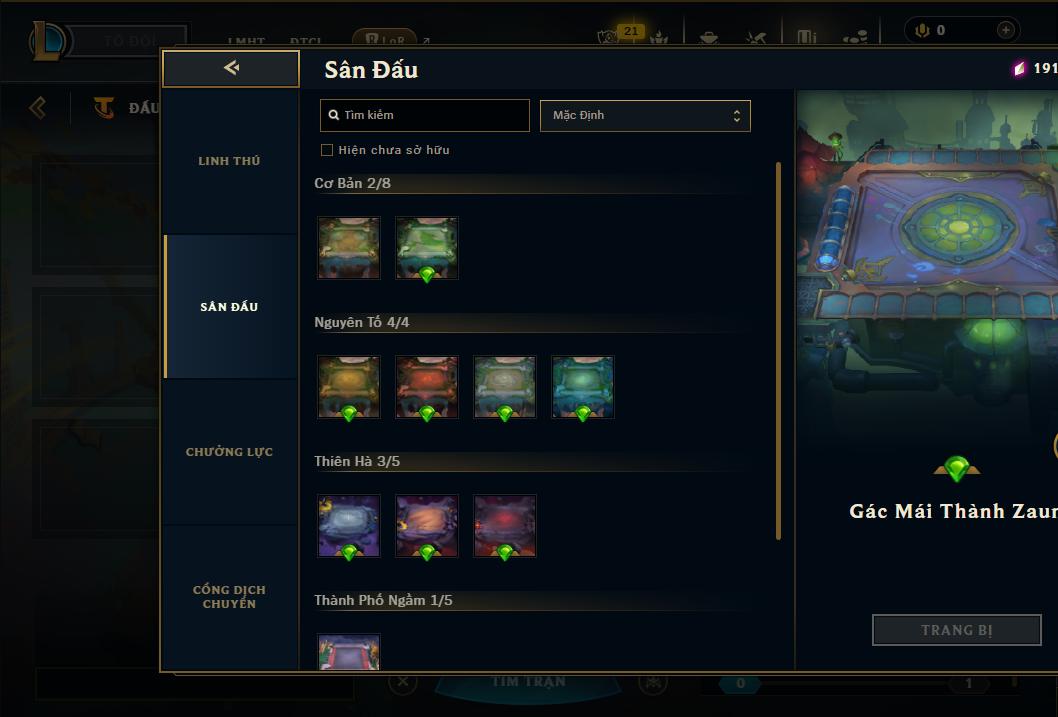This screenshot has width=1058, height=717.
Task: Pick the first Thiên Hà arena
Action: [x=349, y=526]
